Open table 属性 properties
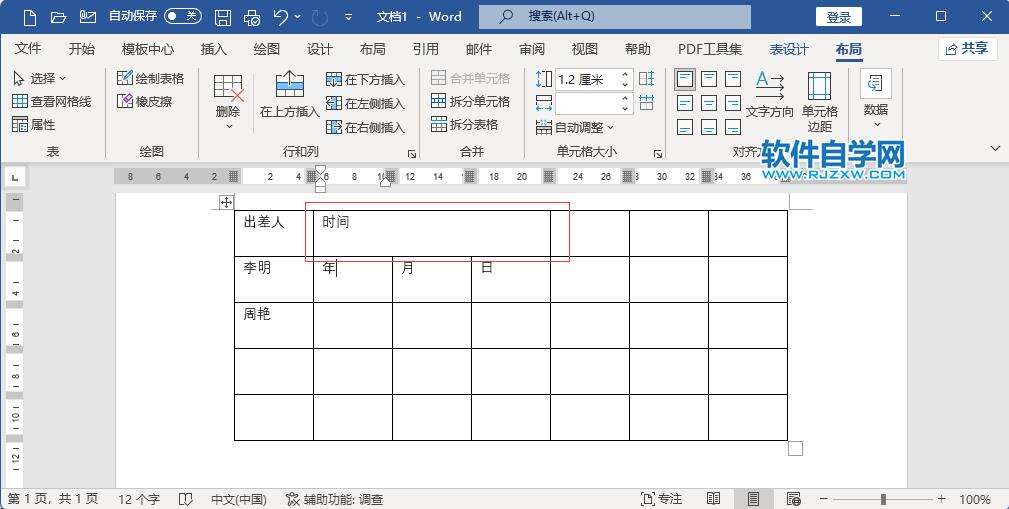Viewport: 1009px width, 509px height. click(x=34, y=124)
